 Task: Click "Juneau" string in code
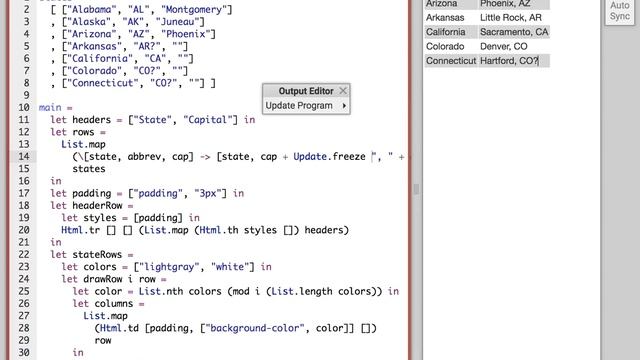pyautogui.click(x=177, y=22)
